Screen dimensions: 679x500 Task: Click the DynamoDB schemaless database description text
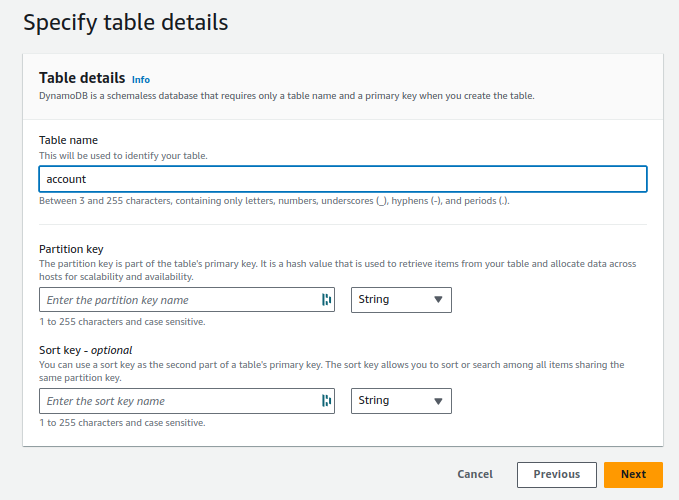[x=287, y=96]
